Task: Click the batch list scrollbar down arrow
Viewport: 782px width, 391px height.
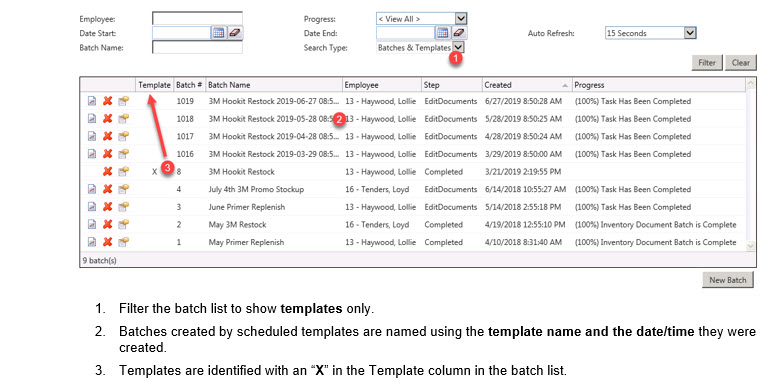Action: click(x=751, y=245)
